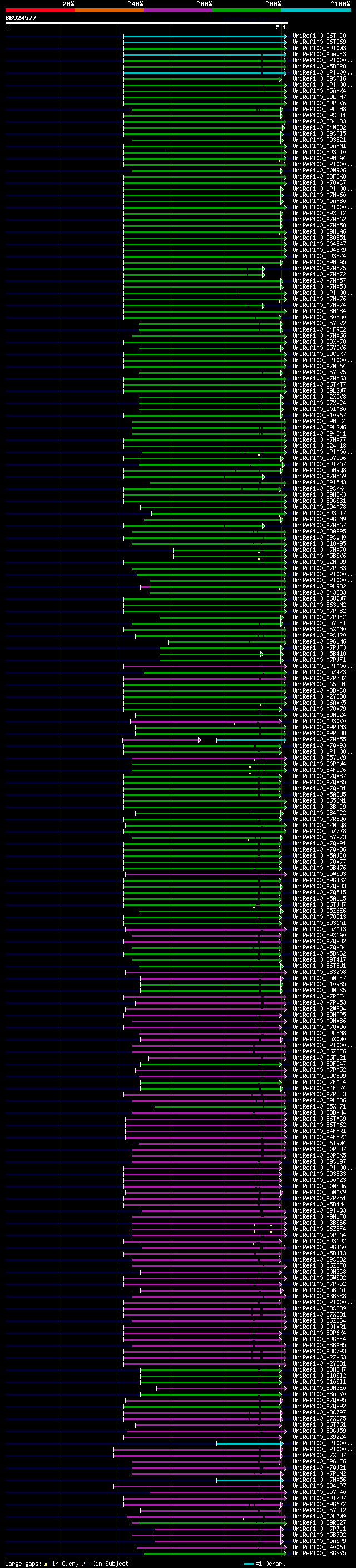Click the purple ~60% identity color swatch

coord(177,10)
